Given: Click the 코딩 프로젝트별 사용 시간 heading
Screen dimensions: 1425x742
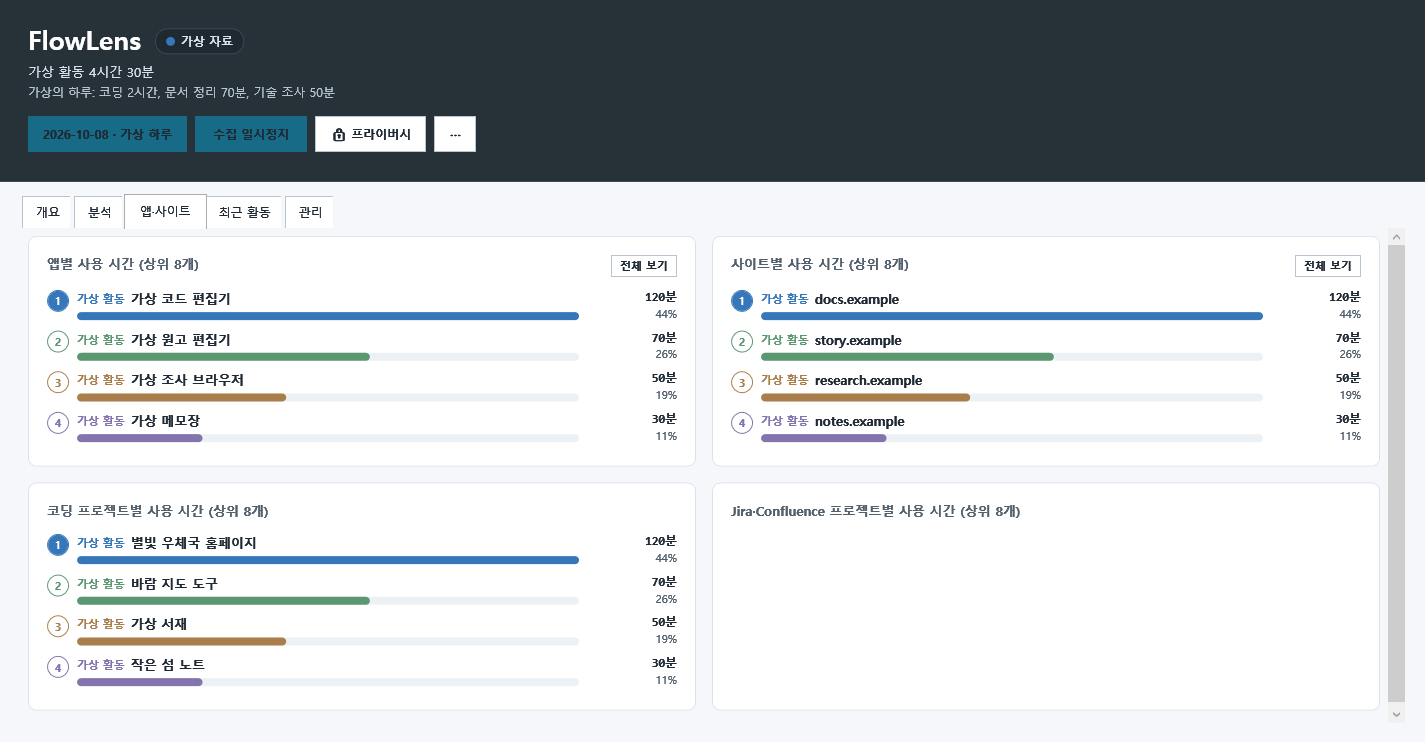Looking at the screenshot, I should coord(158,512).
